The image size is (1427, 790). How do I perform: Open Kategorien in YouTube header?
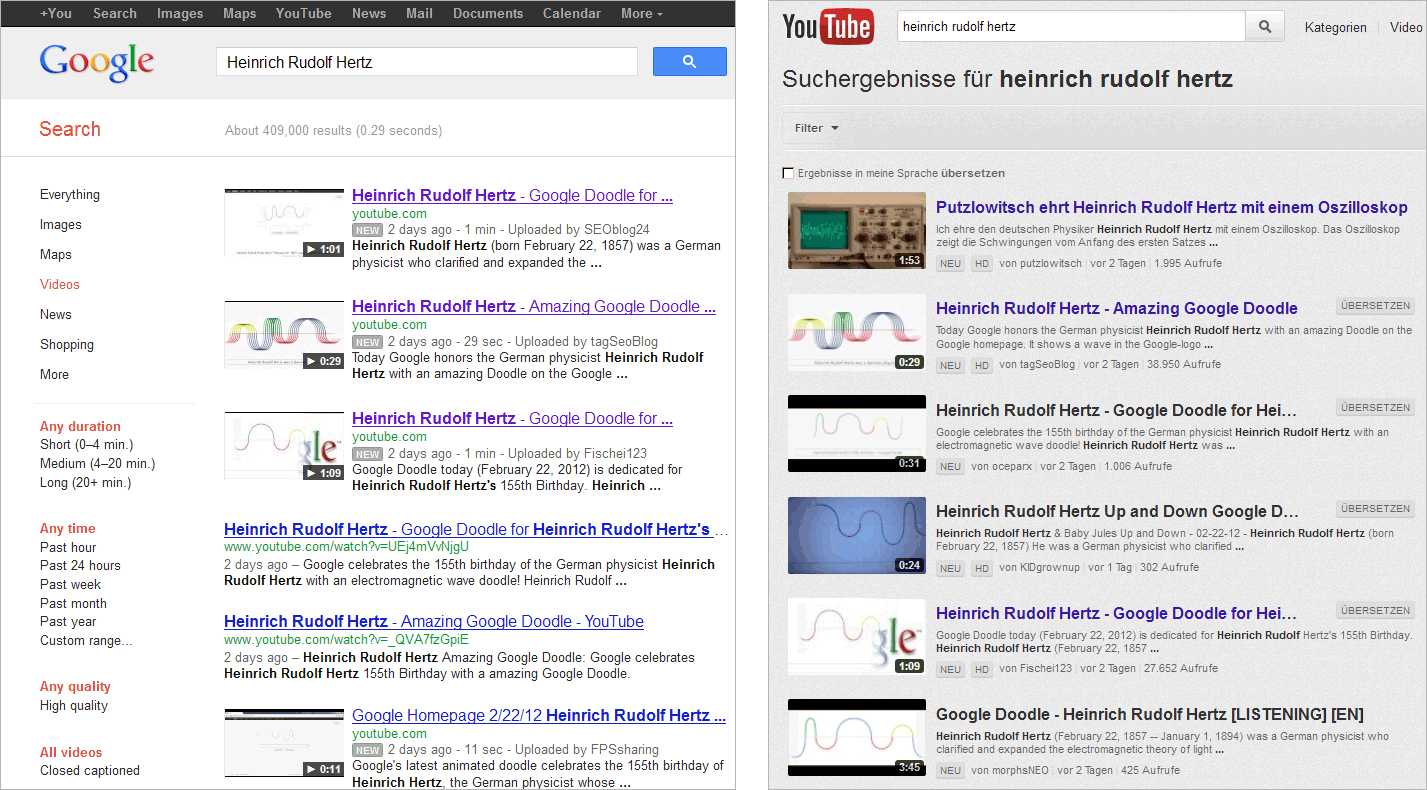tap(1335, 28)
